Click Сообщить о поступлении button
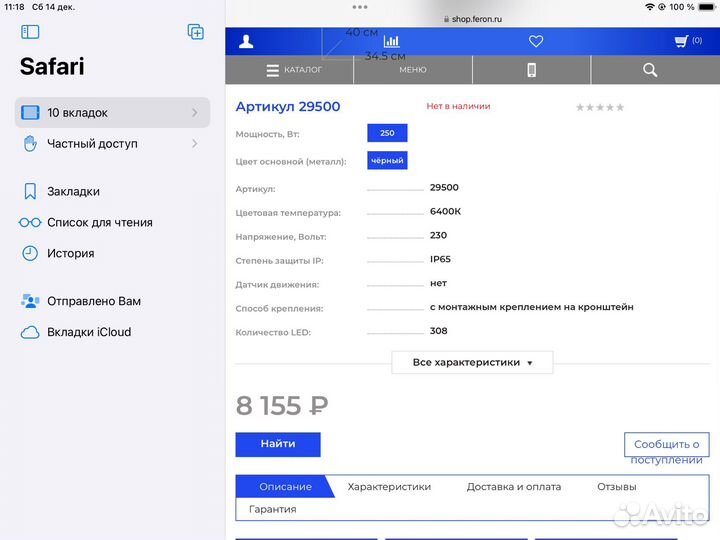The width and height of the screenshot is (720, 540). (x=666, y=451)
